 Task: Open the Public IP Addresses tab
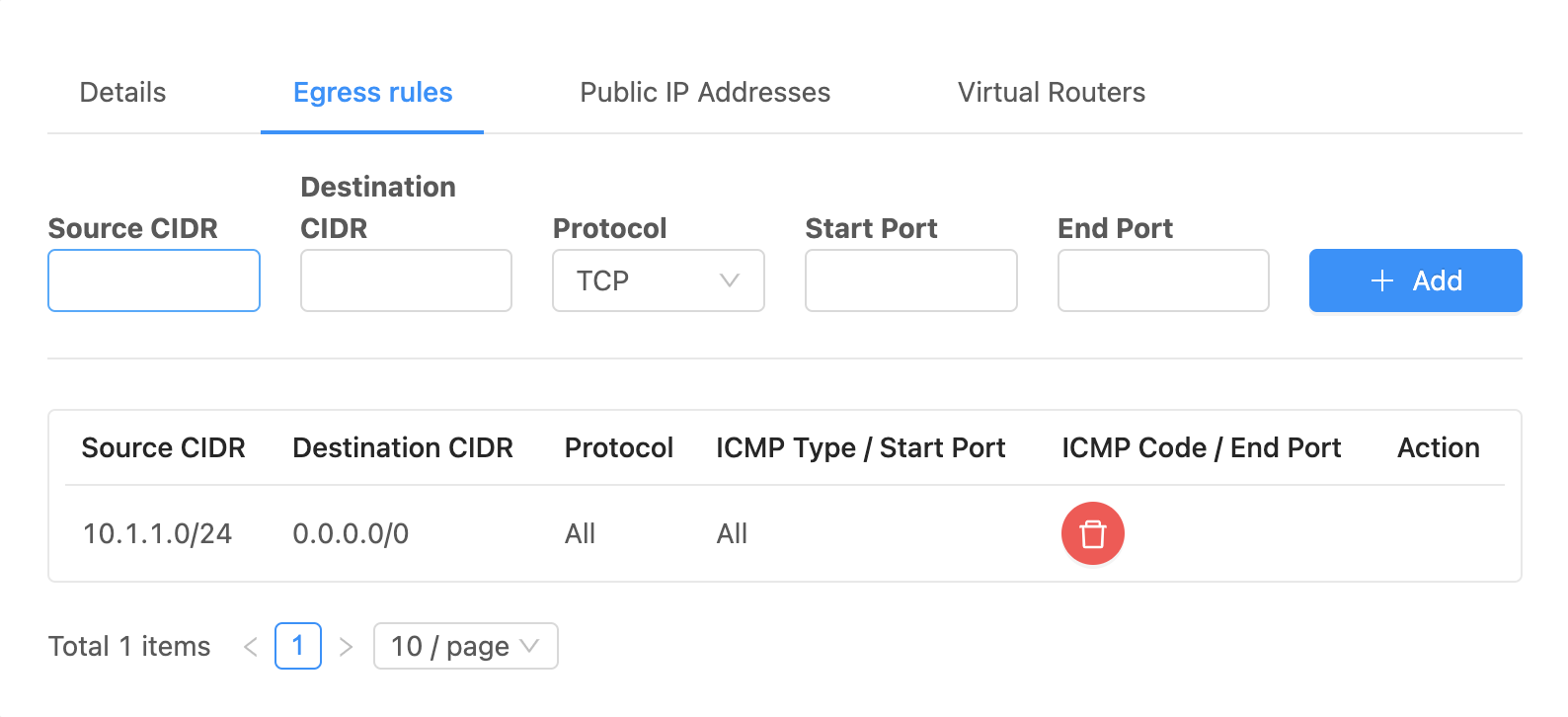coord(705,92)
